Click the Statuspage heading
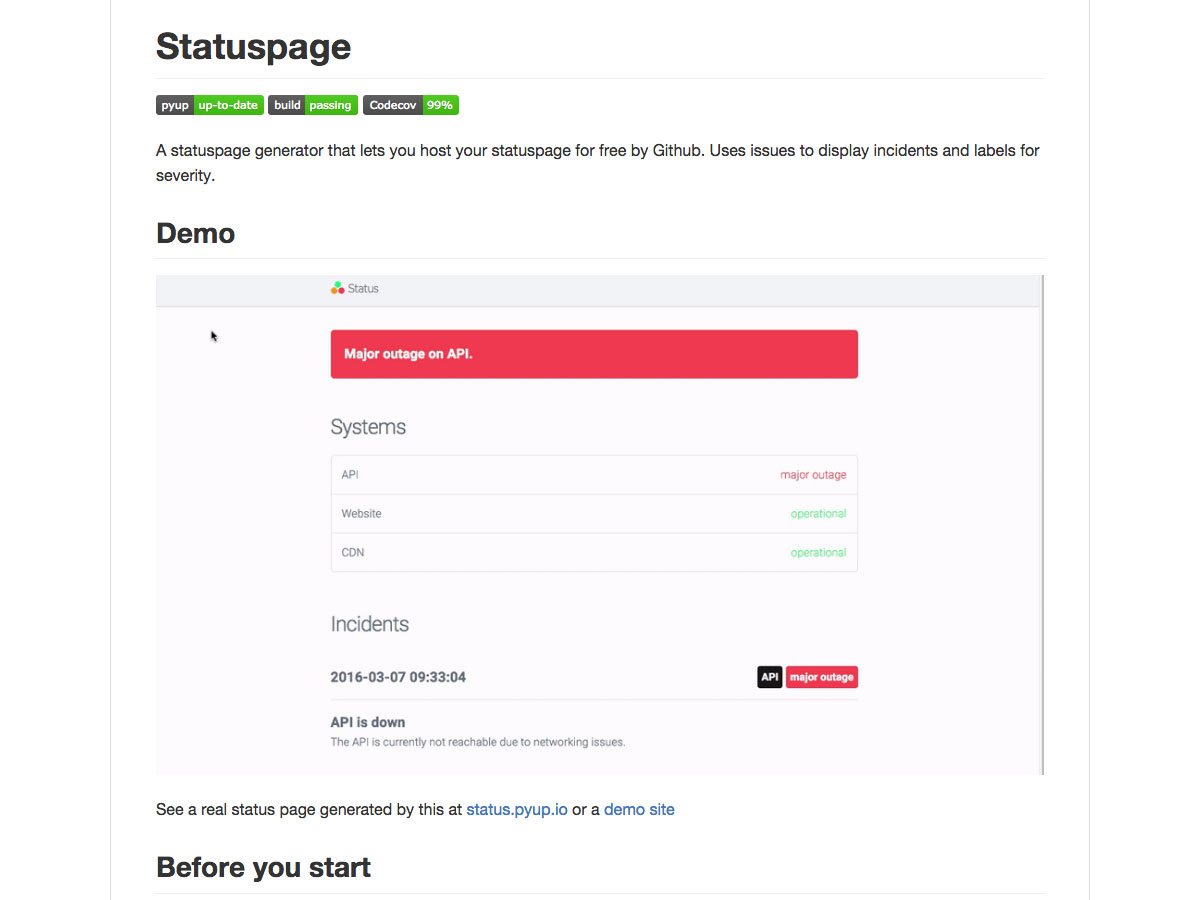The width and height of the screenshot is (1200, 900). pyautogui.click(x=253, y=47)
